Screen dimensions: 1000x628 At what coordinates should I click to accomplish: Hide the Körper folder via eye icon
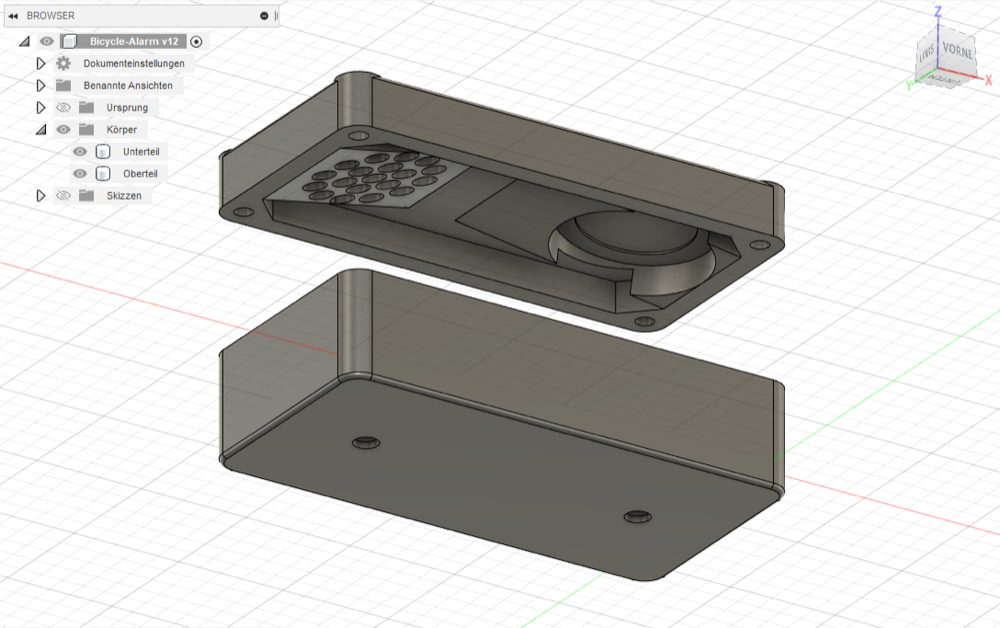[63, 129]
